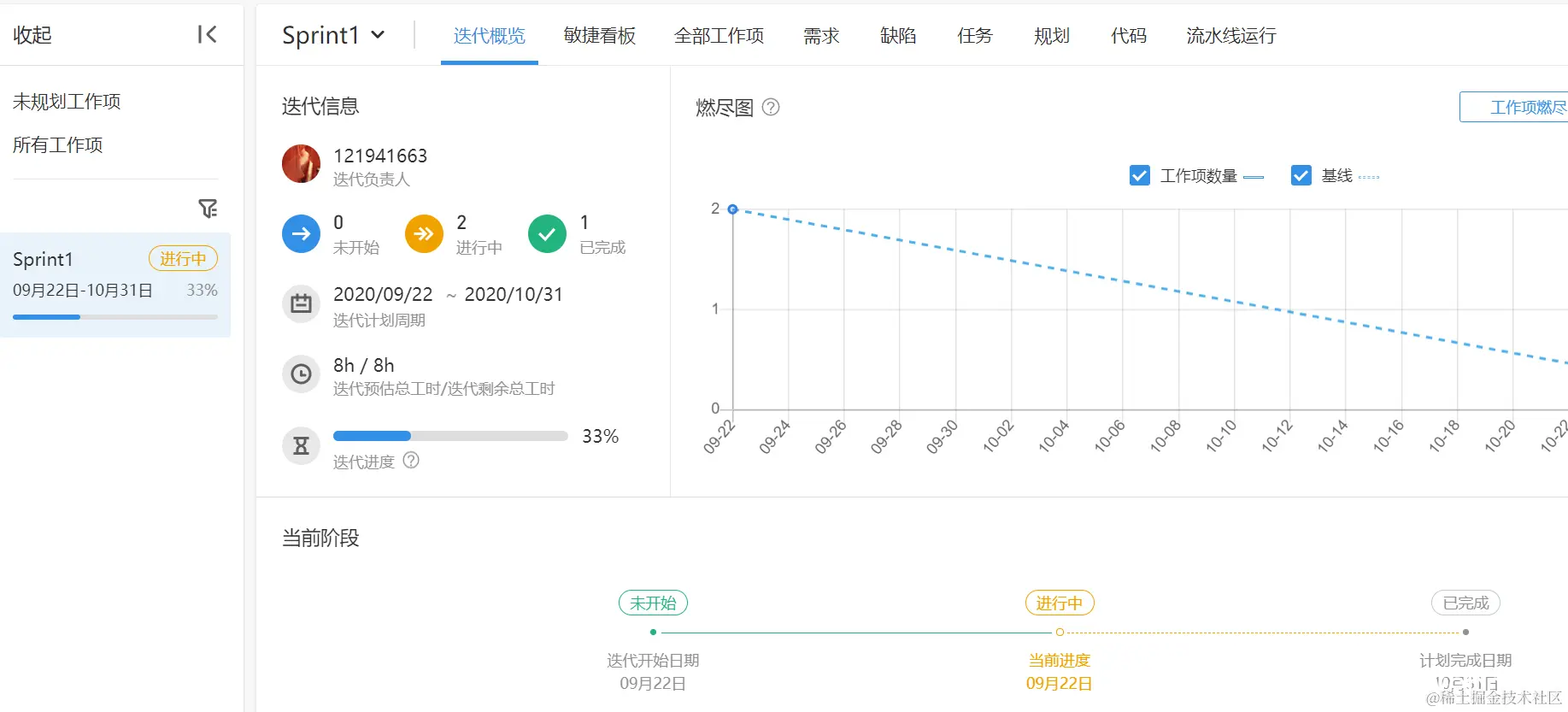The height and width of the screenshot is (712, 1568).
Task: Click the end date 2020/10/31
Action: pyautogui.click(x=514, y=294)
